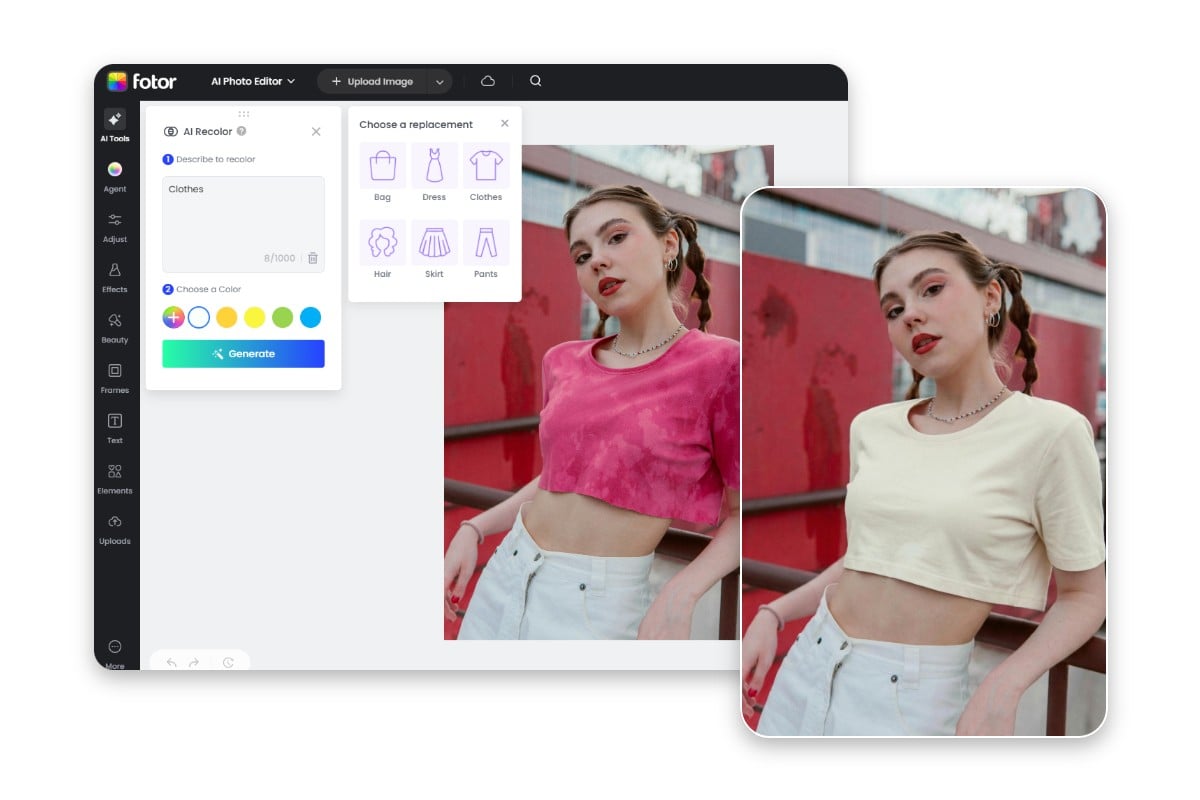Open the Agent tool in sidebar
Viewport: 1200px width, 800px height.
[x=115, y=176]
